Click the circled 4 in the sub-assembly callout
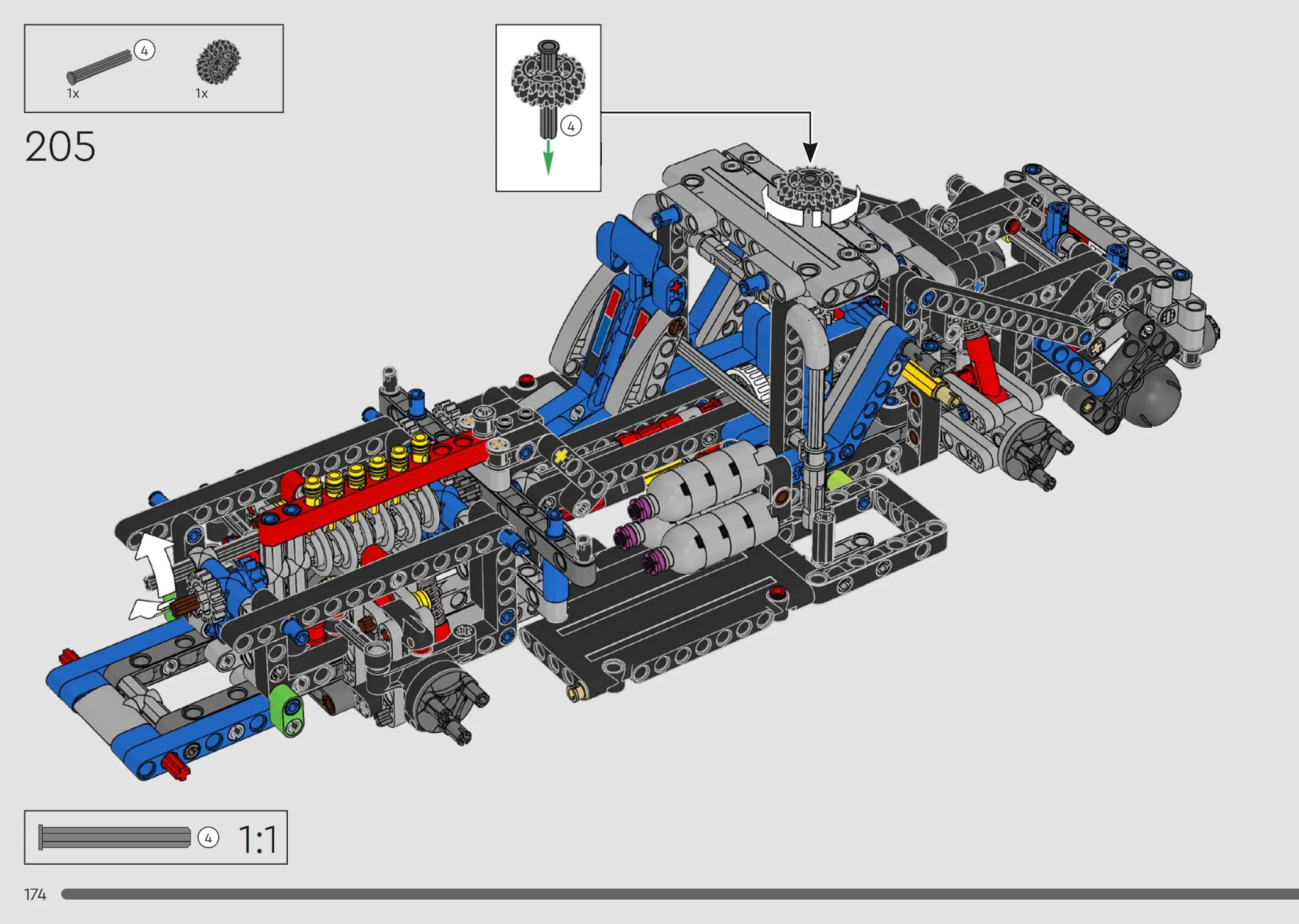 point(571,127)
